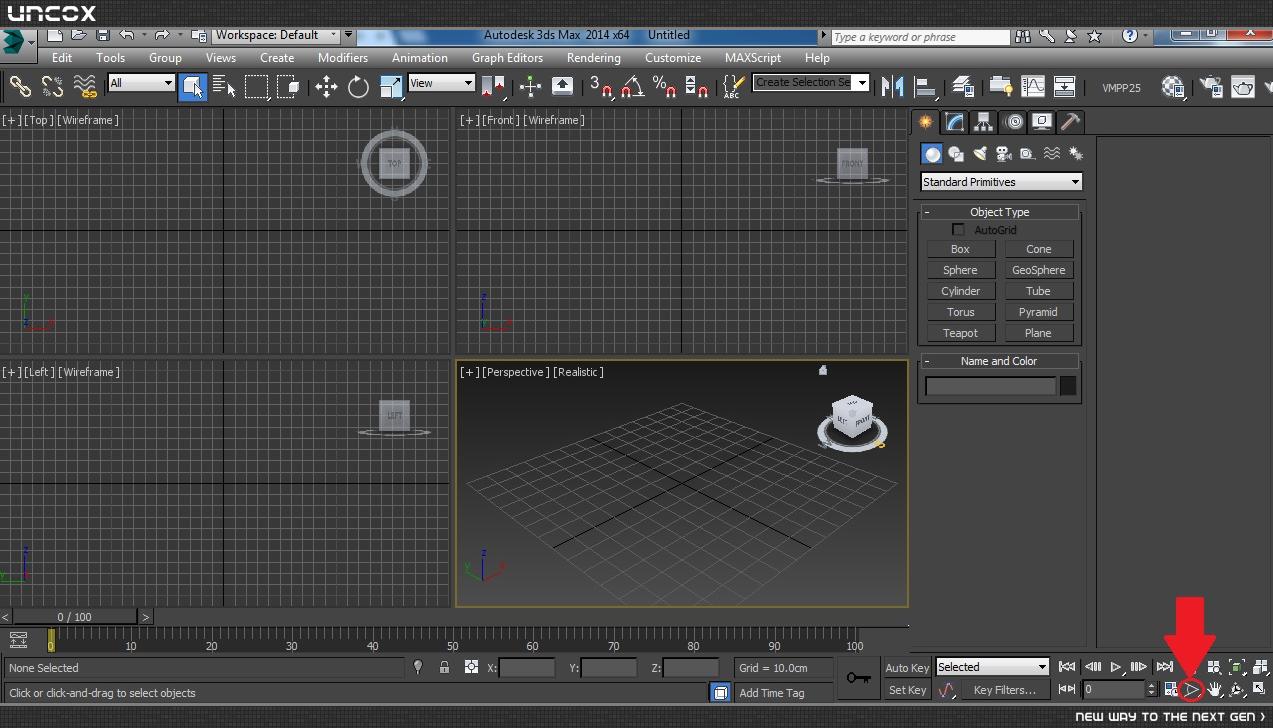The width and height of the screenshot is (1273, 728).
Task: Select the Cameras category icon
Action: pyautogui.click(x=1004, y=154)
